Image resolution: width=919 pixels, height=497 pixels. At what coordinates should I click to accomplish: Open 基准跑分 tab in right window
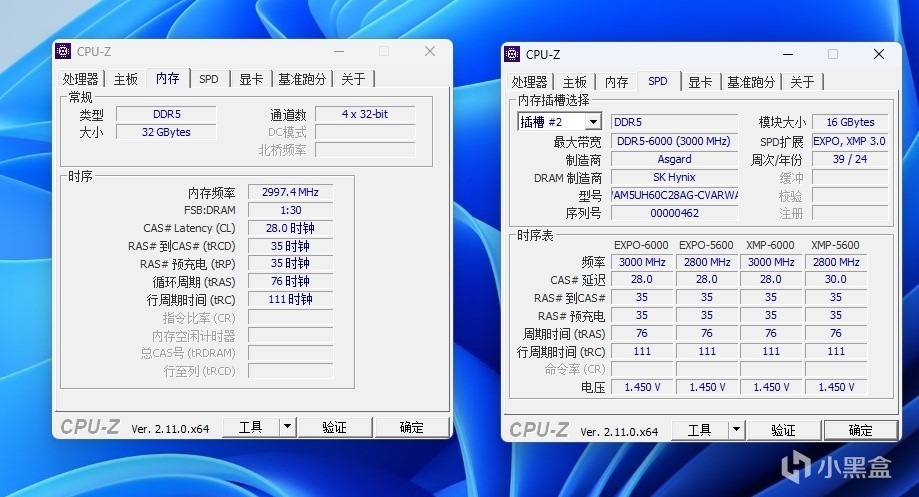coord(751,82)
